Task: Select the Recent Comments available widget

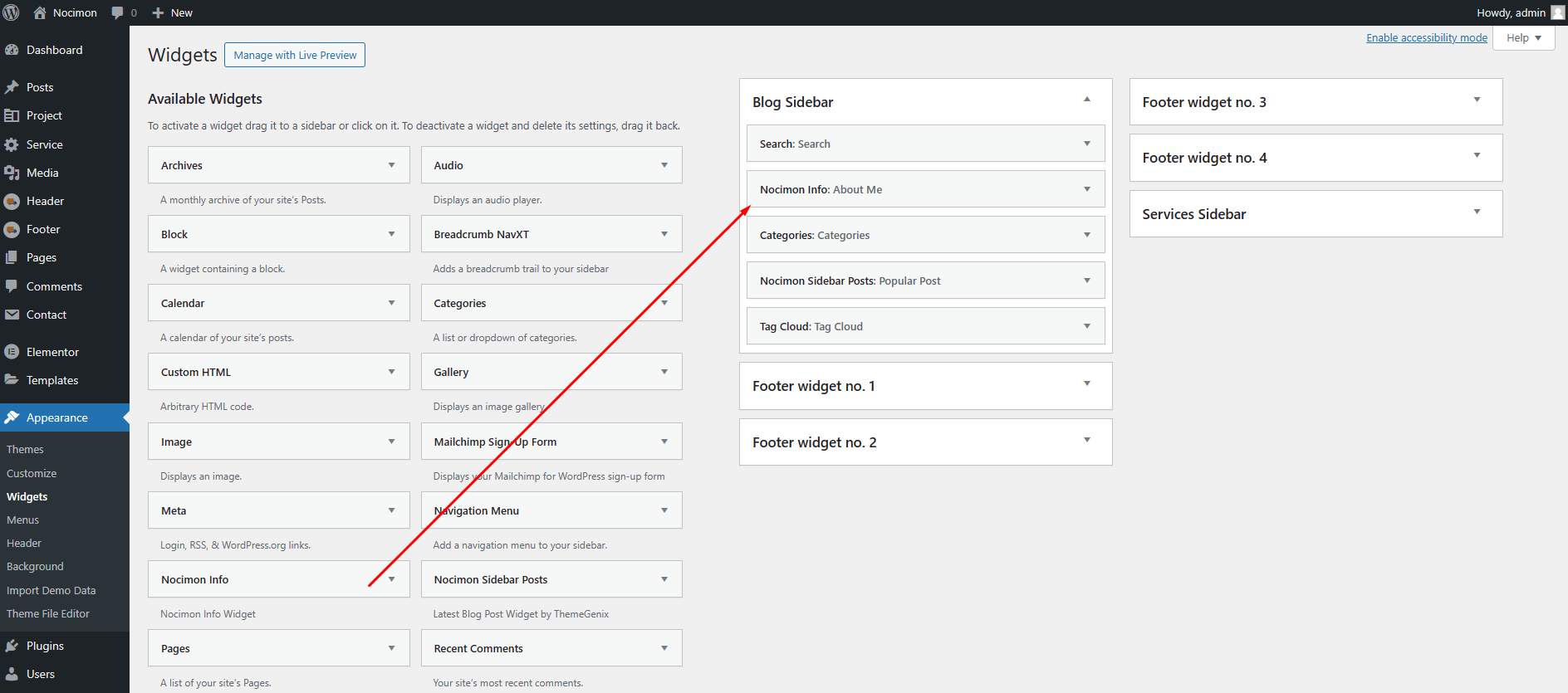Action: (x=551, y=648)
